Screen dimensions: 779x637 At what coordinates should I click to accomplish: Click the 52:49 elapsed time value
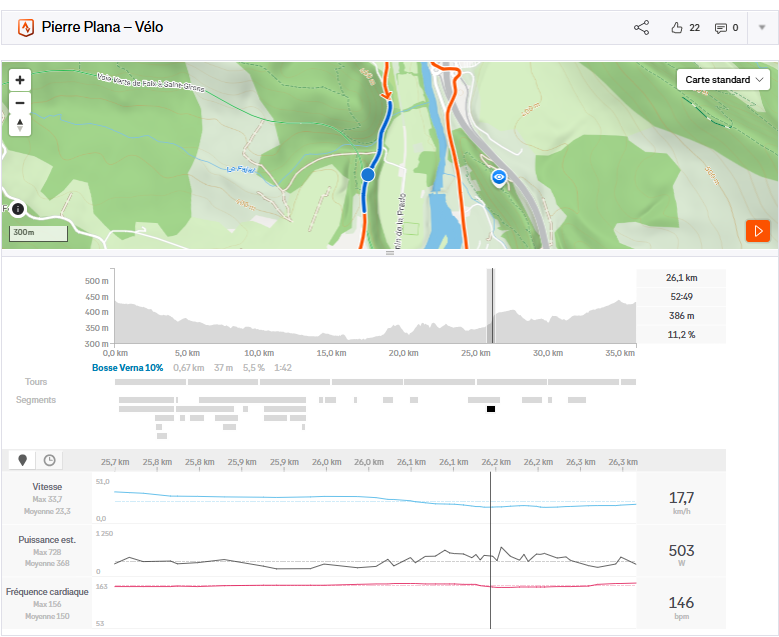[682, 297]
